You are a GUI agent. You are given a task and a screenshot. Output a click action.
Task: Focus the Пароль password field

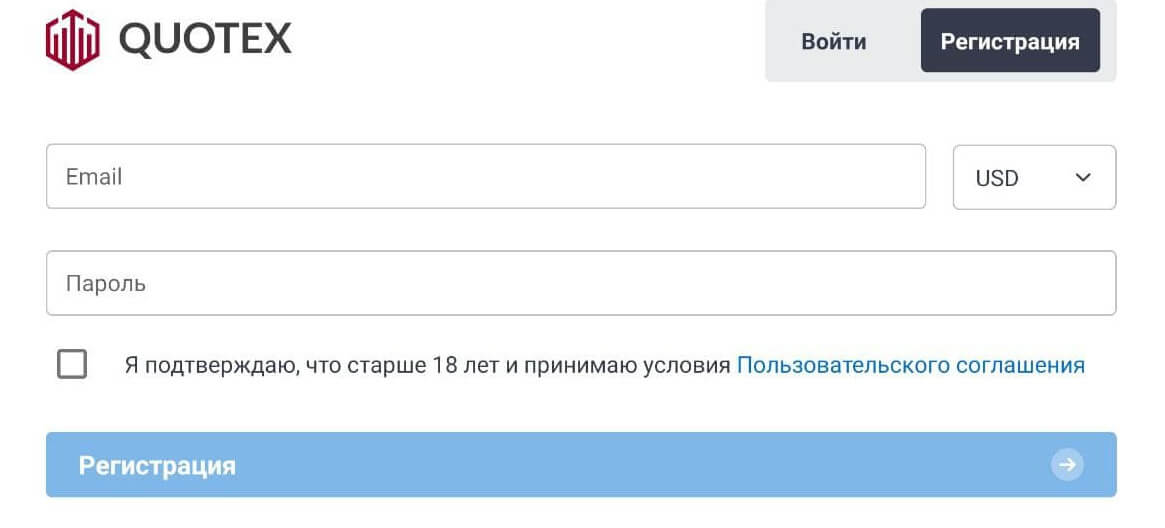[x=580, y=283]
